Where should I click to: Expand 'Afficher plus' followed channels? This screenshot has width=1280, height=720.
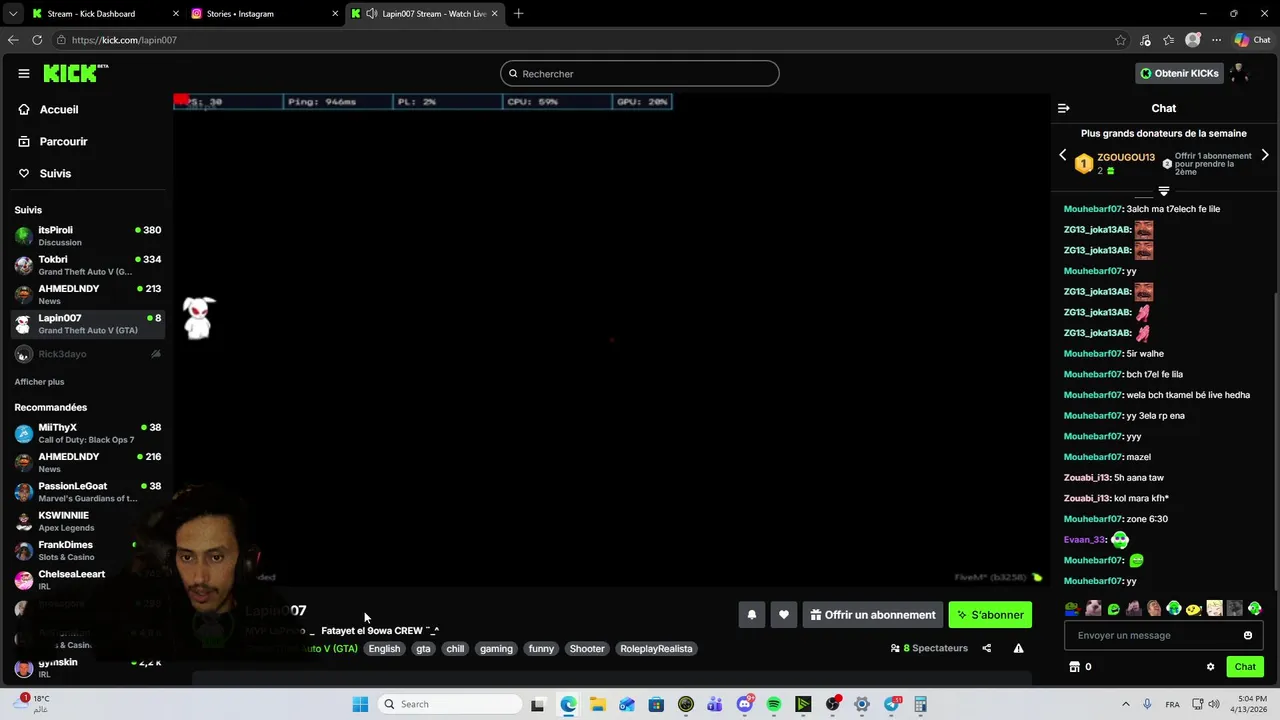[x=39, y=382]
